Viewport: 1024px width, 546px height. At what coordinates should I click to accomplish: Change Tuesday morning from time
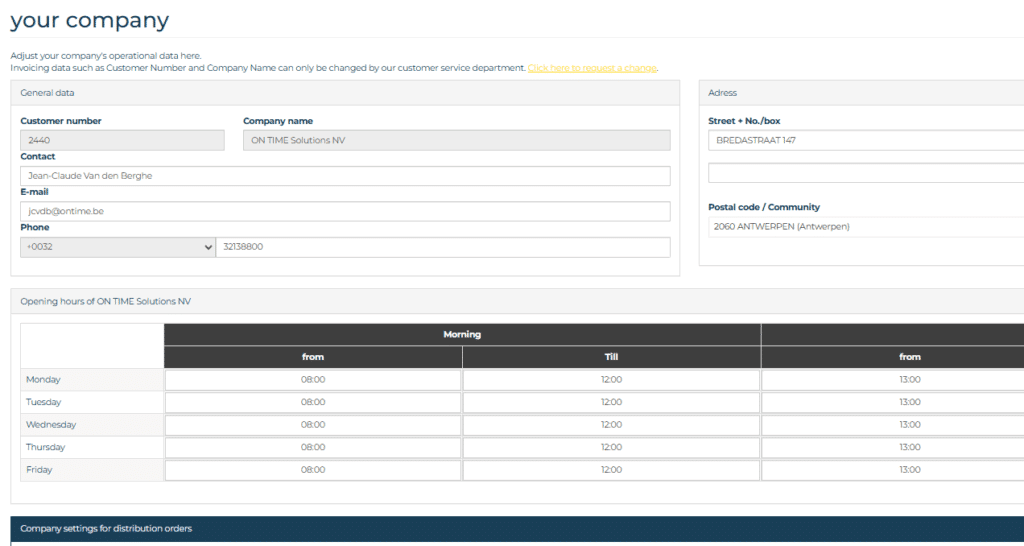click(313, 402)
